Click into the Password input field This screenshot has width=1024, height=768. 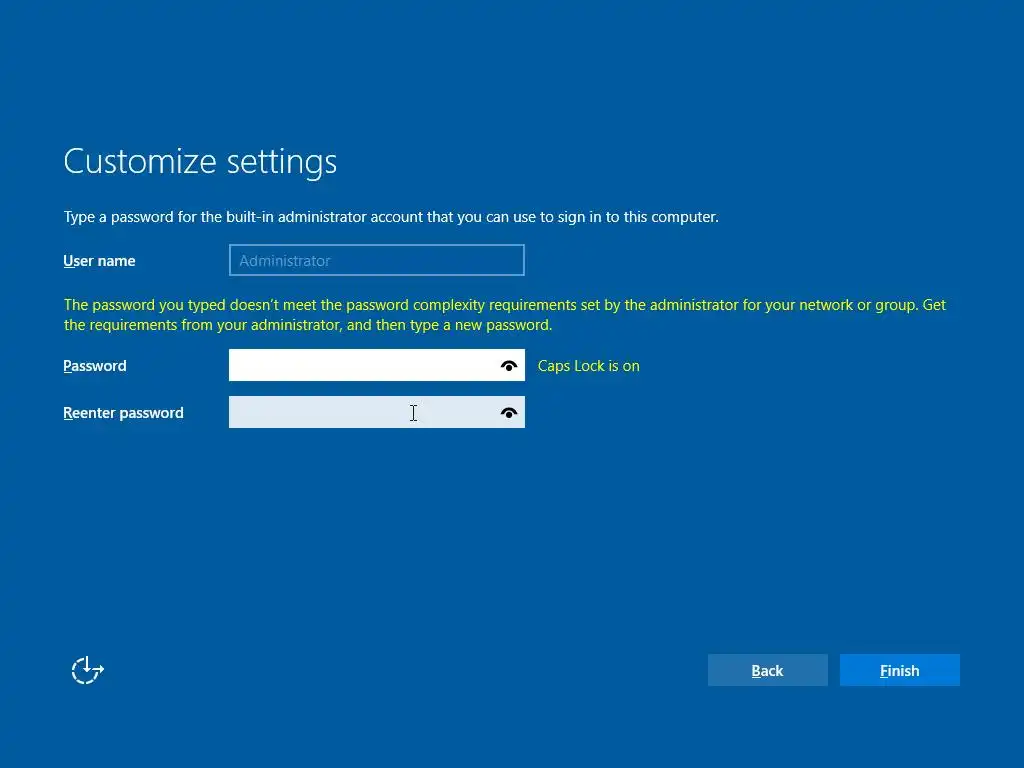(x=377, y=365)
